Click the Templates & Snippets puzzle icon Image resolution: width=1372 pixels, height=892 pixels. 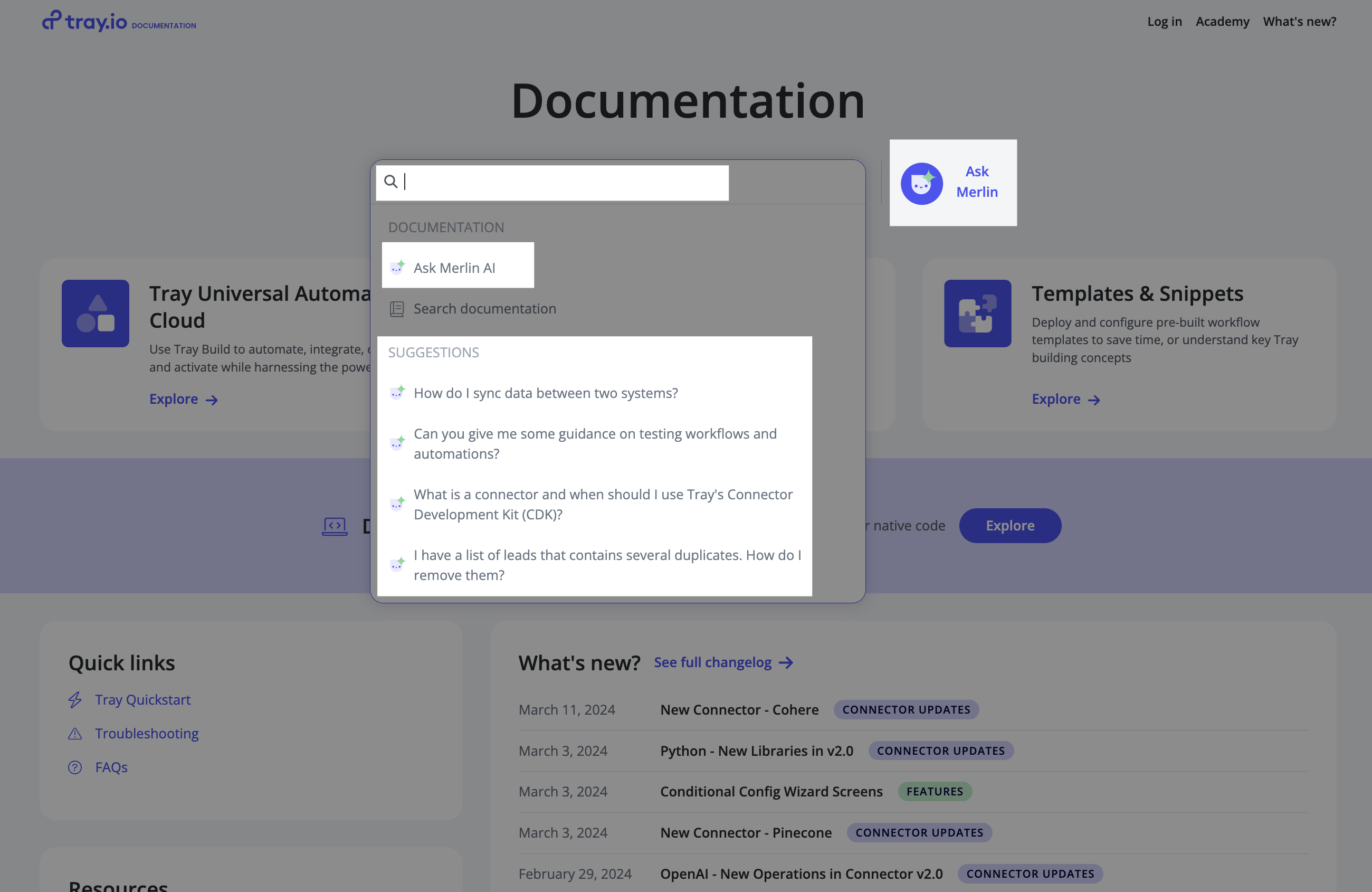(978, 314)
